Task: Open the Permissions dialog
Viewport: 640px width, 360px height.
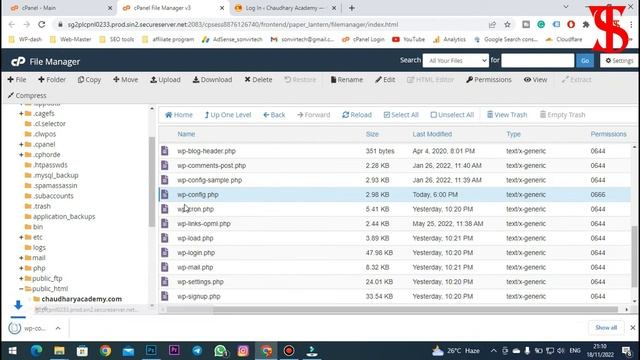Action: tap(489, 80)
